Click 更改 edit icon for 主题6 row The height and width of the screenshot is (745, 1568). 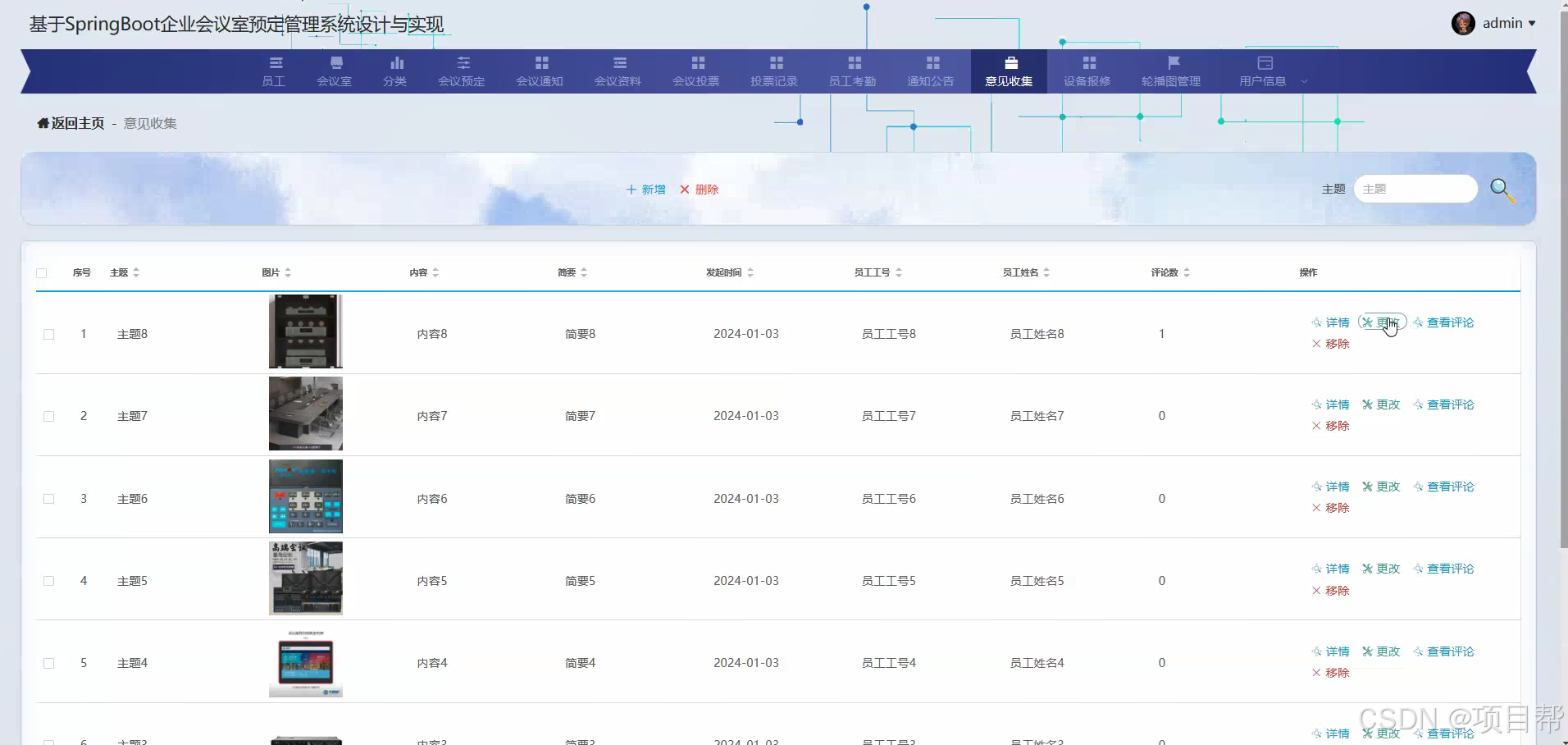point(1367,487)
